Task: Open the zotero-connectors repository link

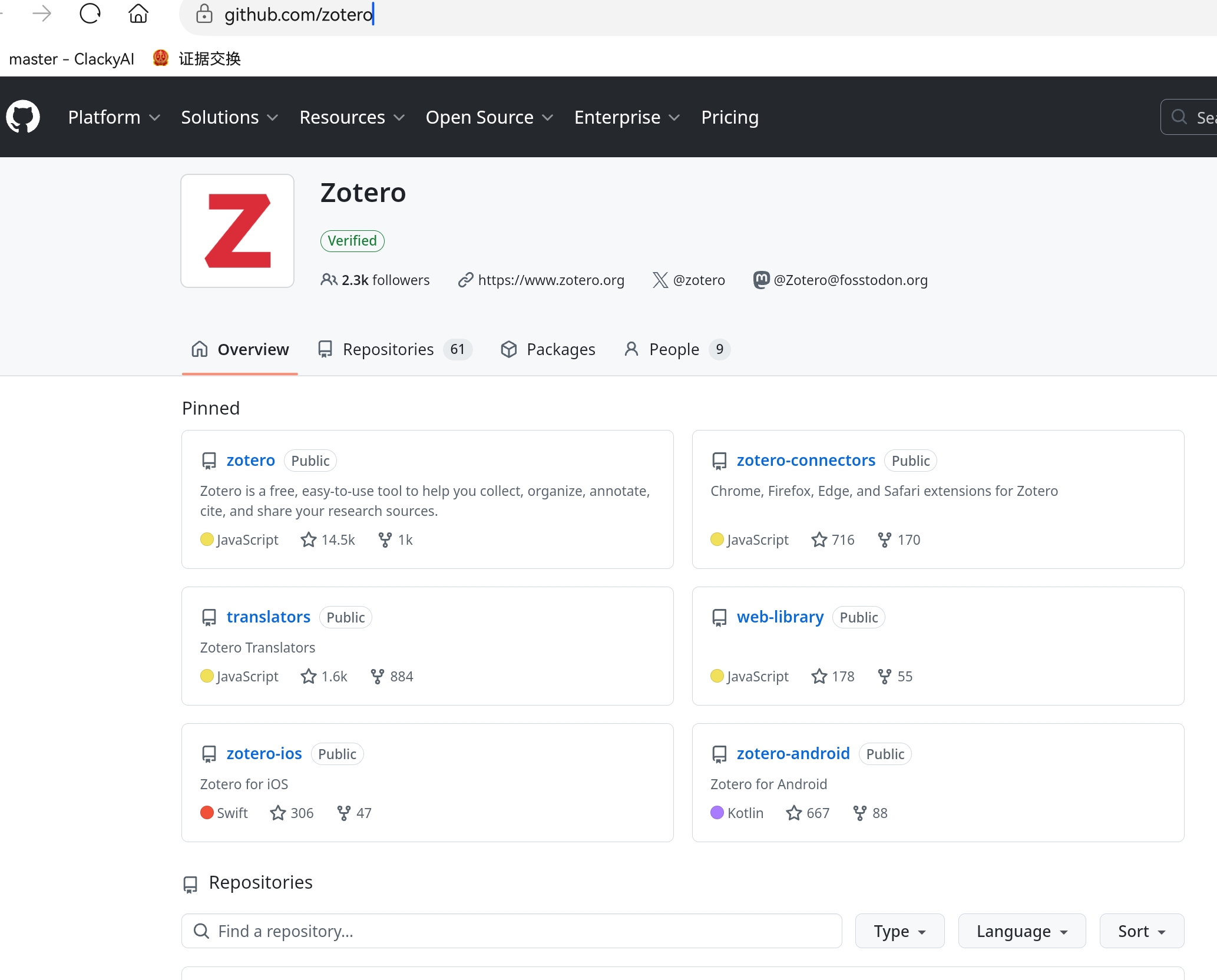Action: click(x=806, y=461)
